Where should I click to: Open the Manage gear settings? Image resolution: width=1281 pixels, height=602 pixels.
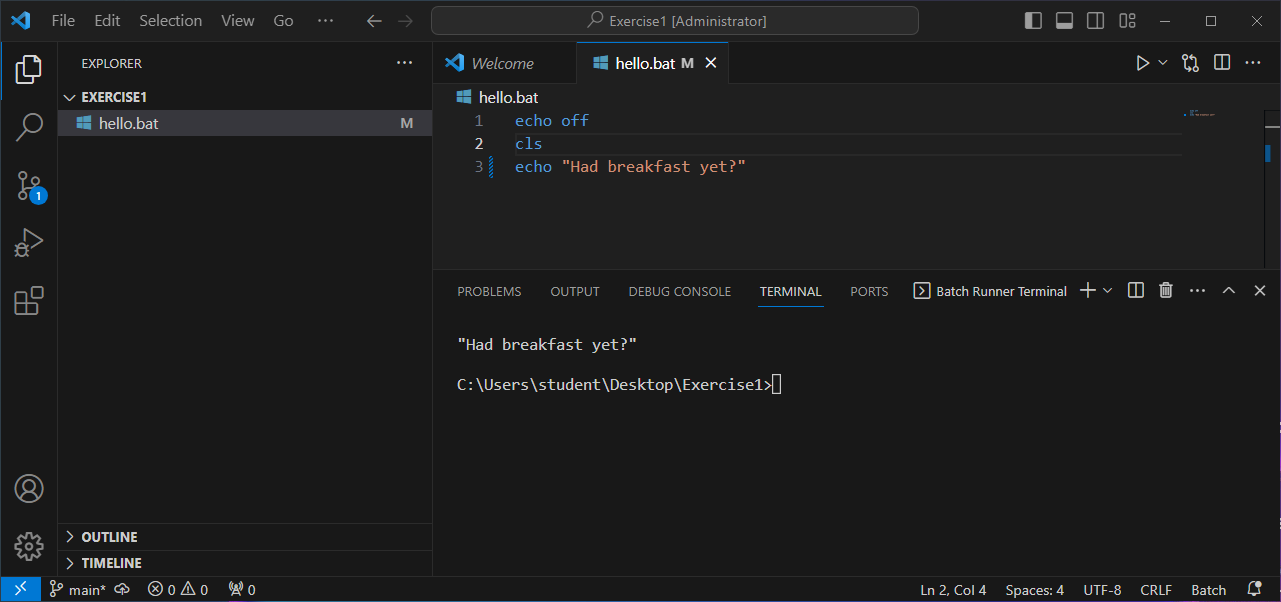point(29,546)
